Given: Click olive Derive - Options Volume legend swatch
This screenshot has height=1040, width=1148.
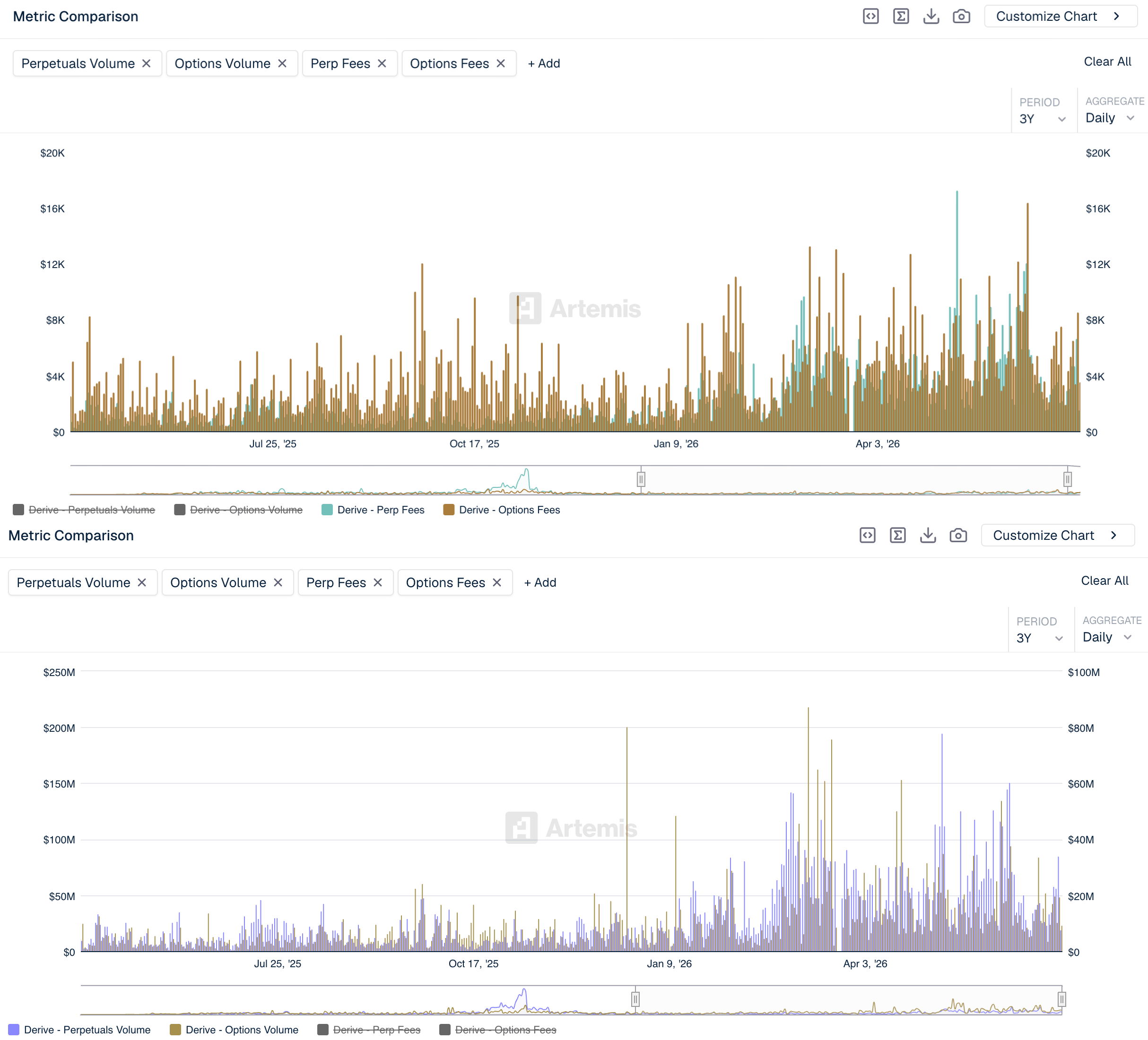Looking at the screenshot, I should tap(175, 1030).
